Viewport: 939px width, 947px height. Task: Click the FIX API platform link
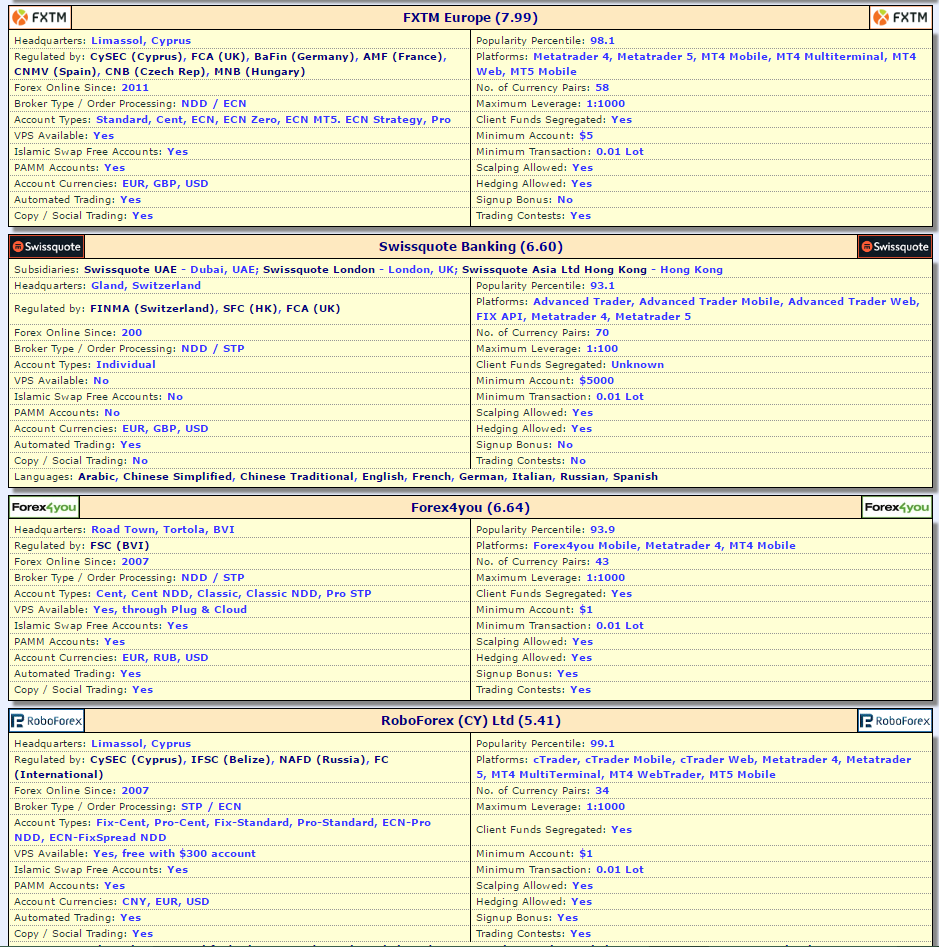(499, 316)
